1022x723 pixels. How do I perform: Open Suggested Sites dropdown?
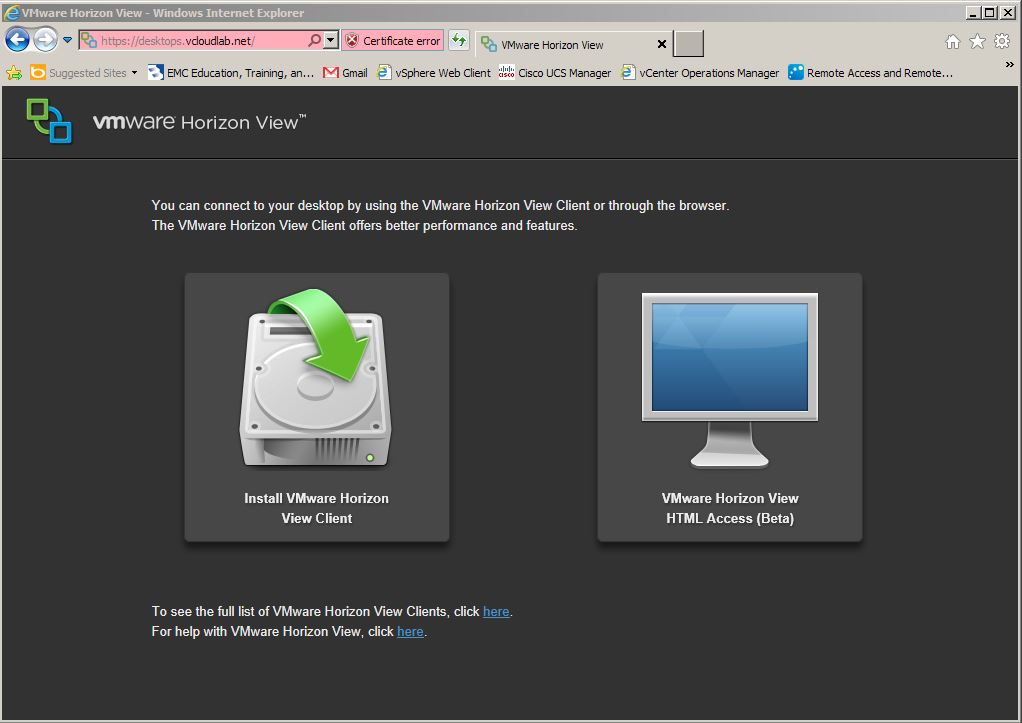click(84, 73)
